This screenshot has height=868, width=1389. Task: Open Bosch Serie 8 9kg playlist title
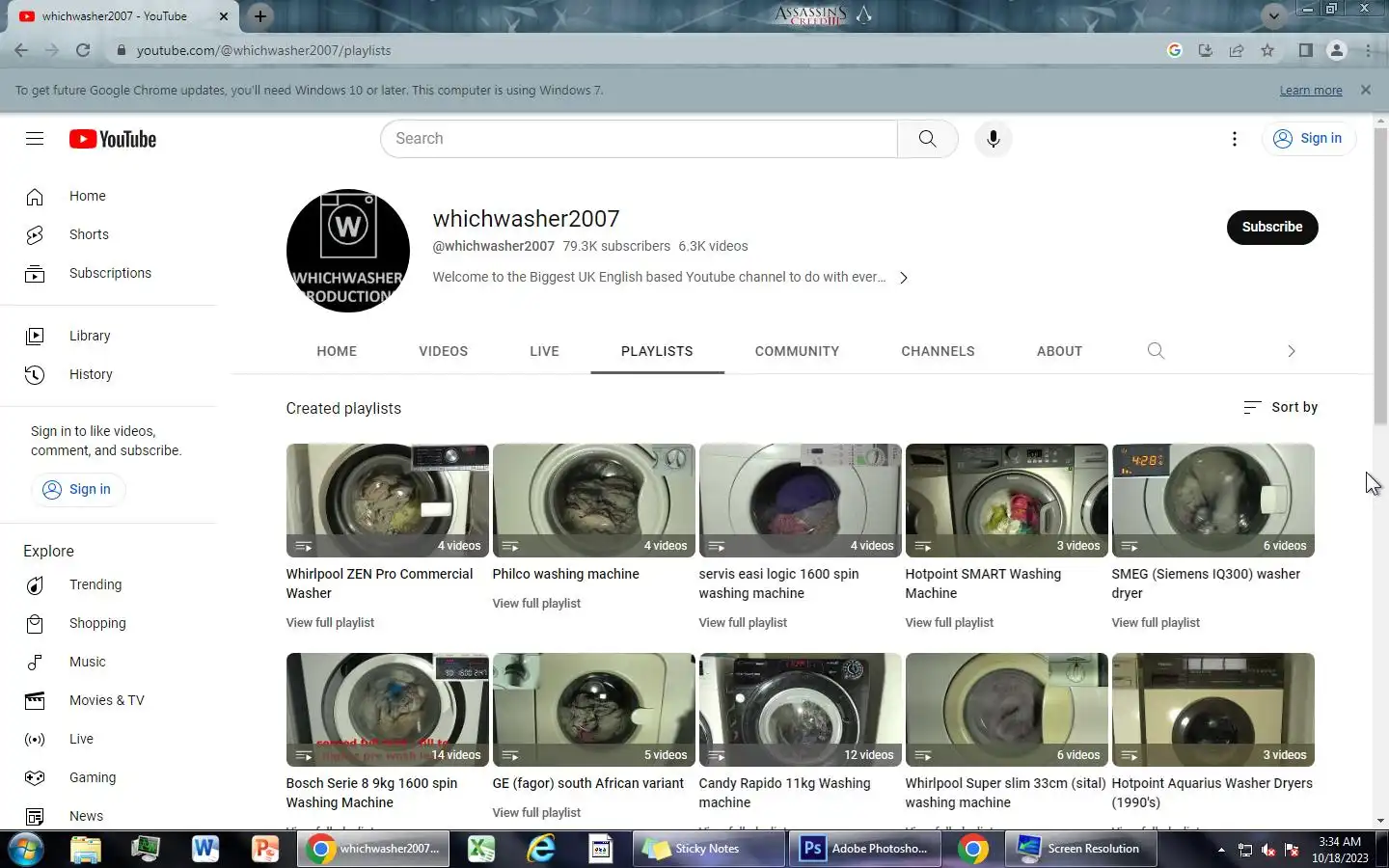pyautogui.click(x=371, y=793)
